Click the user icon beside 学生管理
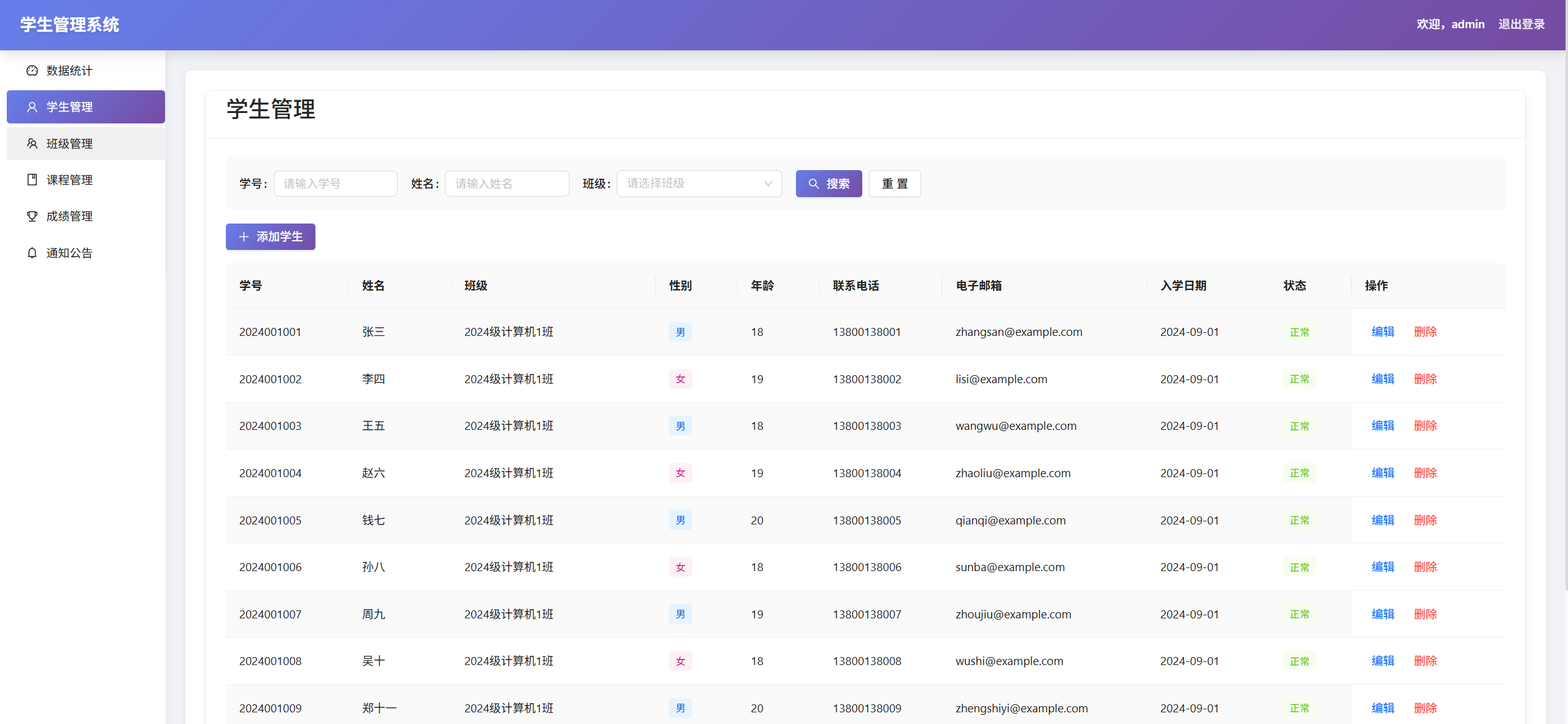Screen dimensions: 1568x724 tap(32, 107)
